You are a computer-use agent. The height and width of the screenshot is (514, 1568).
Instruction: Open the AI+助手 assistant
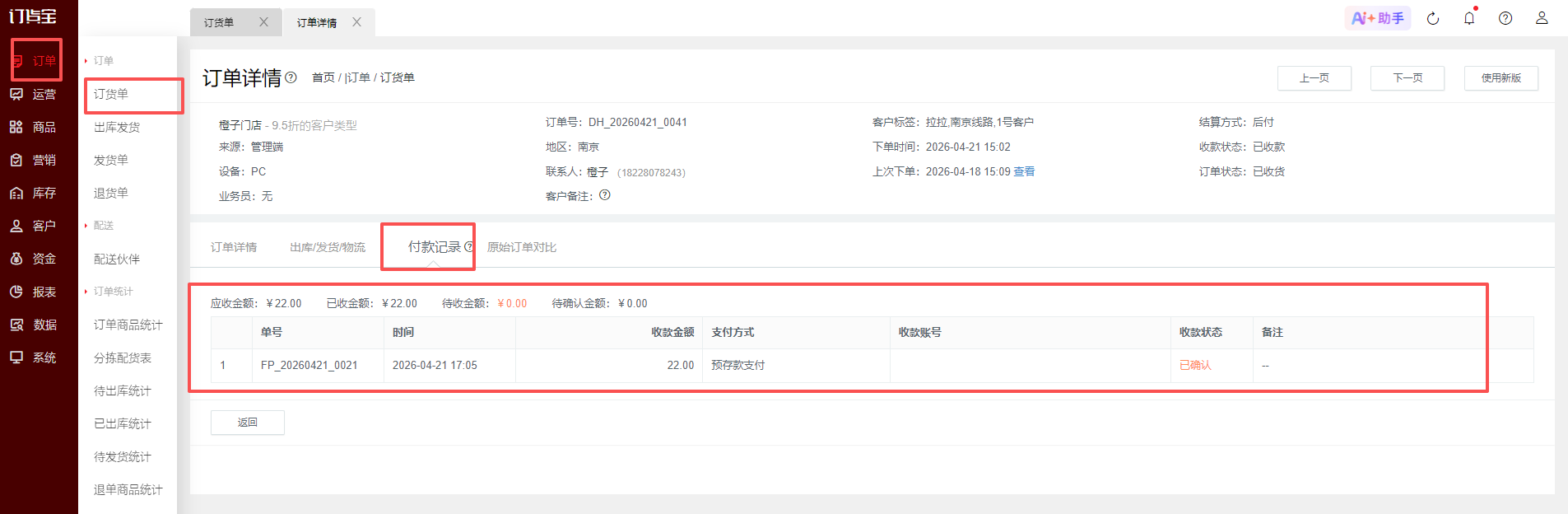point(1378,18)
